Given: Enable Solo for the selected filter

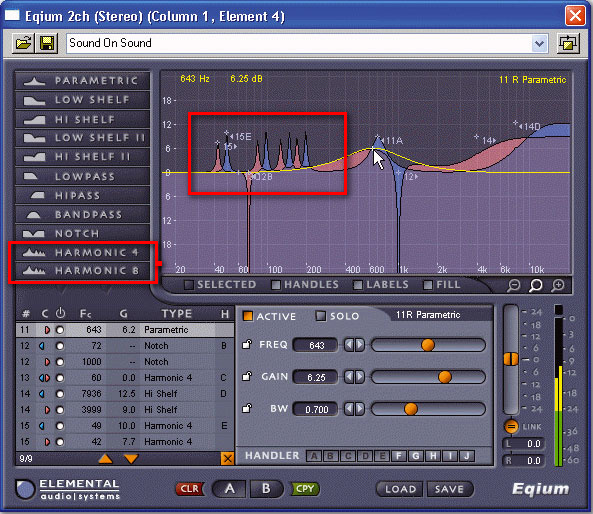Looking at the screenshot, I should (x=320, y=316).
